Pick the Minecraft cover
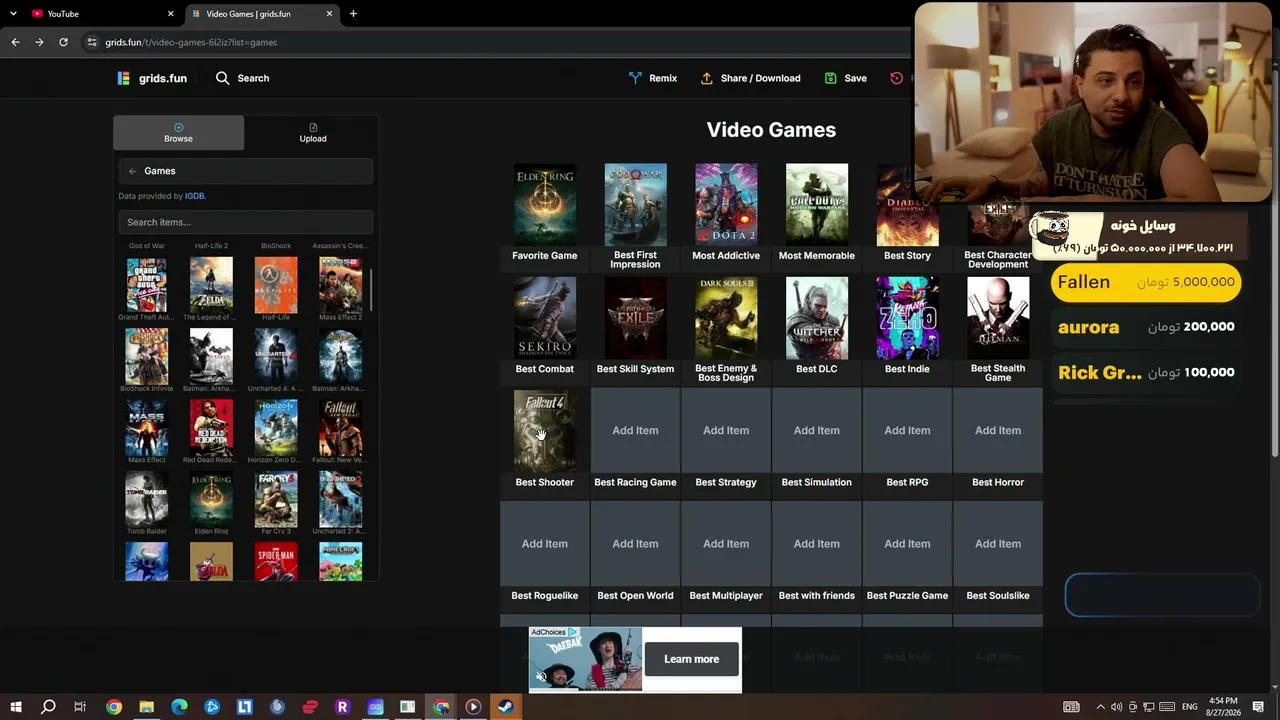The width and height of the screenshot is (1280, 720). pos(341,561)
